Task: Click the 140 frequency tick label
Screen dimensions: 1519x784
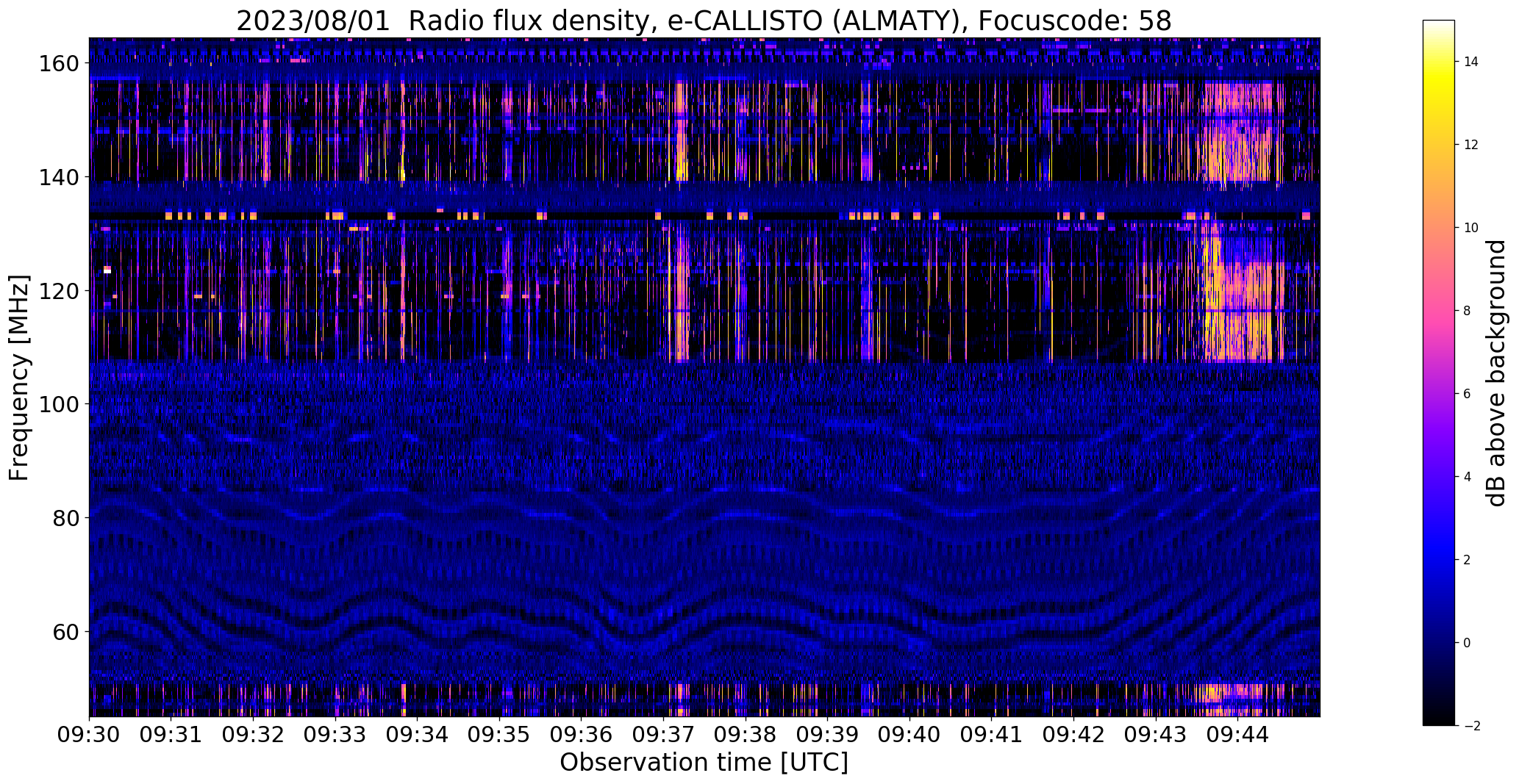Action: (x=59, y=178)
